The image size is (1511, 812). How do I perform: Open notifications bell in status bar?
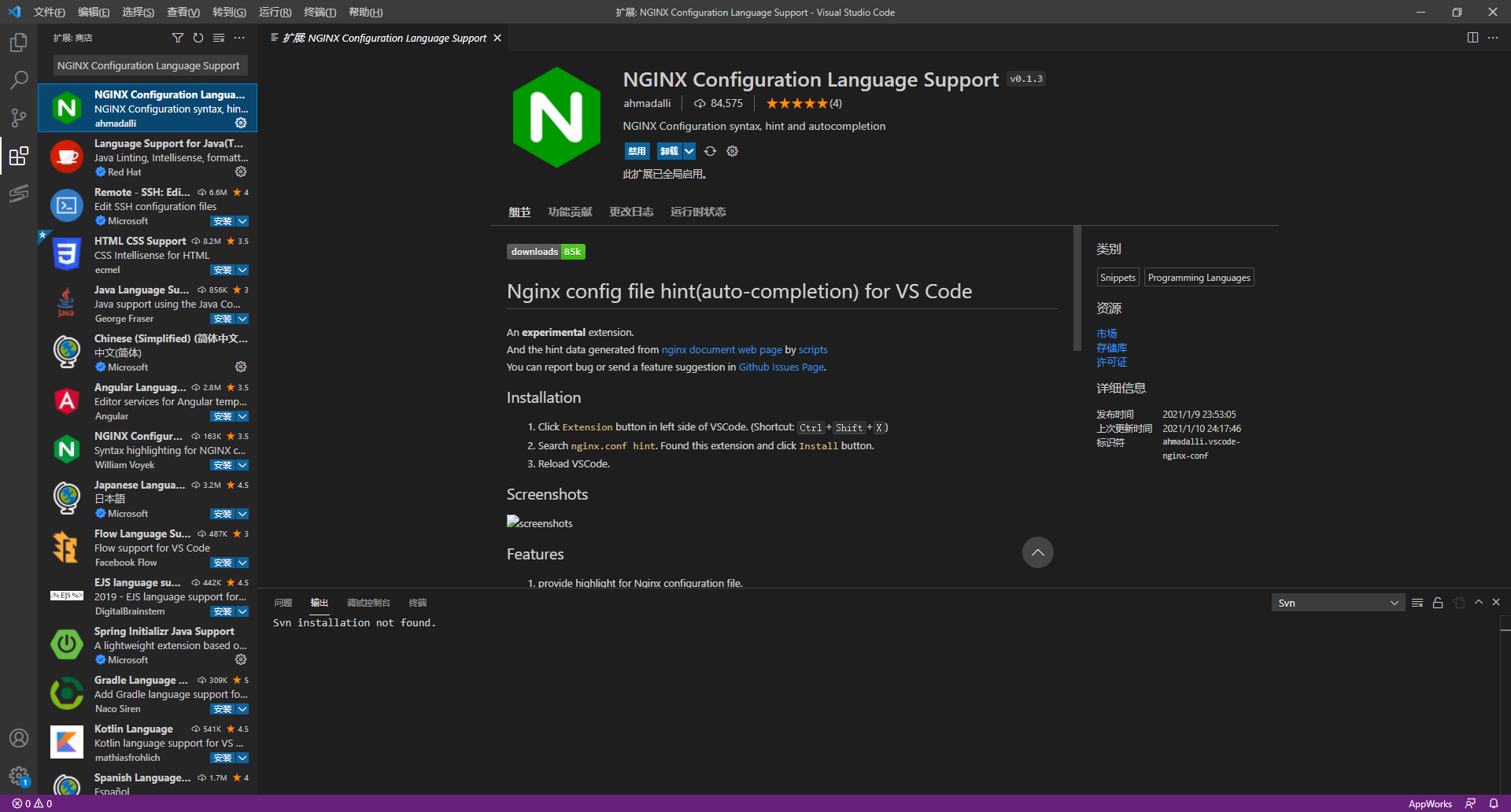point(1493,803)
